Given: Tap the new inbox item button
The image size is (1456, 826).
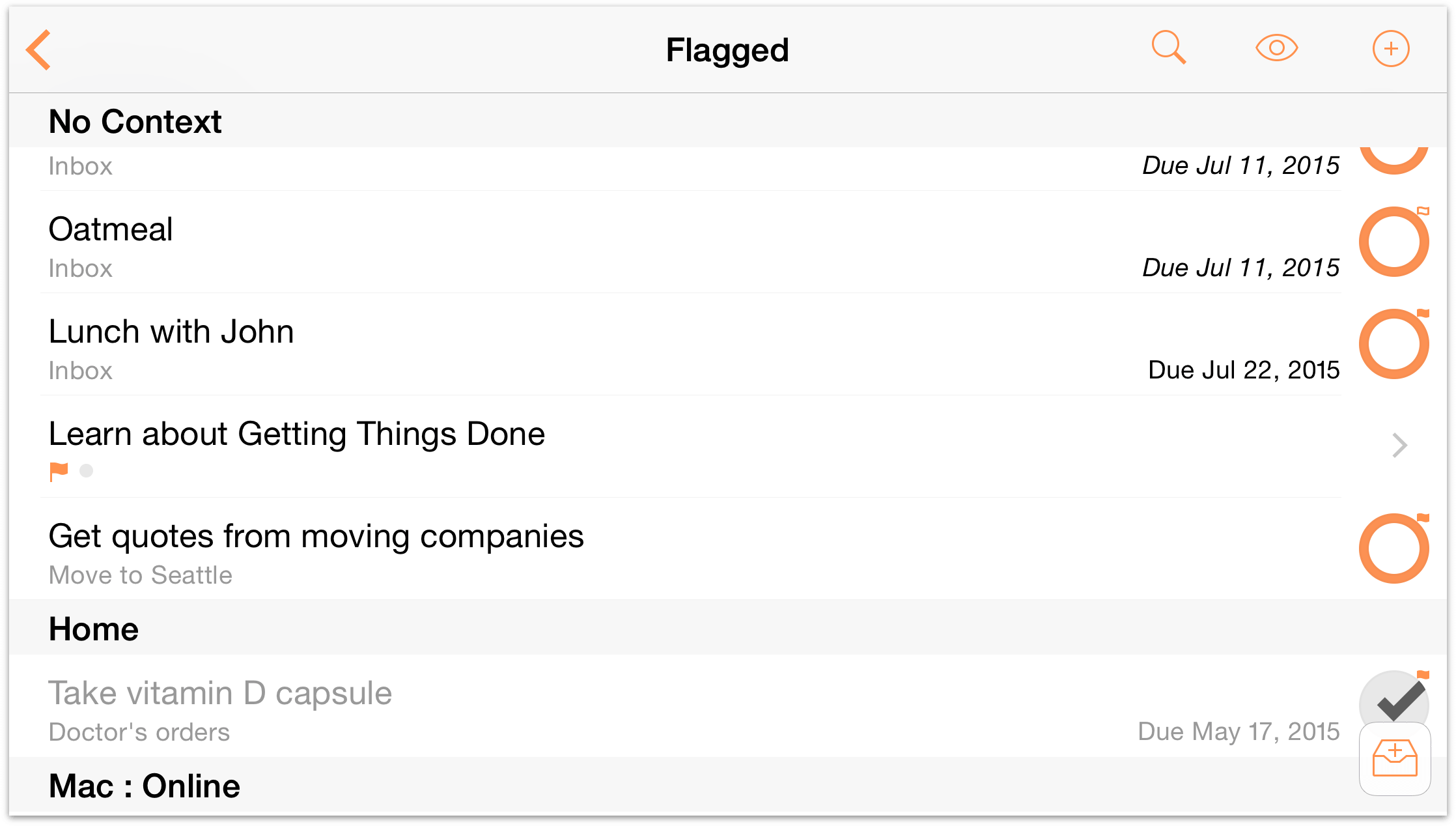Looking at the screenshot, I should tap(1395, 760).
